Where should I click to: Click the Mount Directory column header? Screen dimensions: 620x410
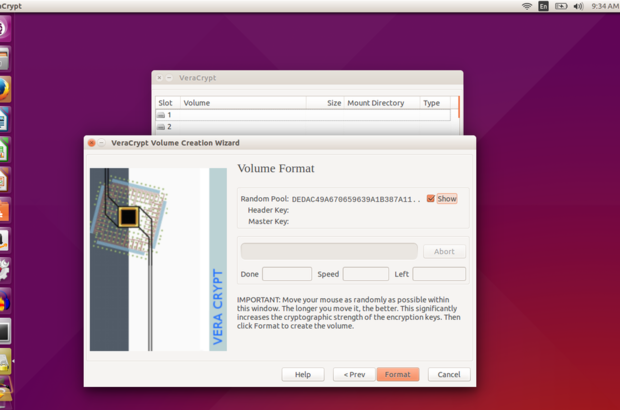(375, 103)
